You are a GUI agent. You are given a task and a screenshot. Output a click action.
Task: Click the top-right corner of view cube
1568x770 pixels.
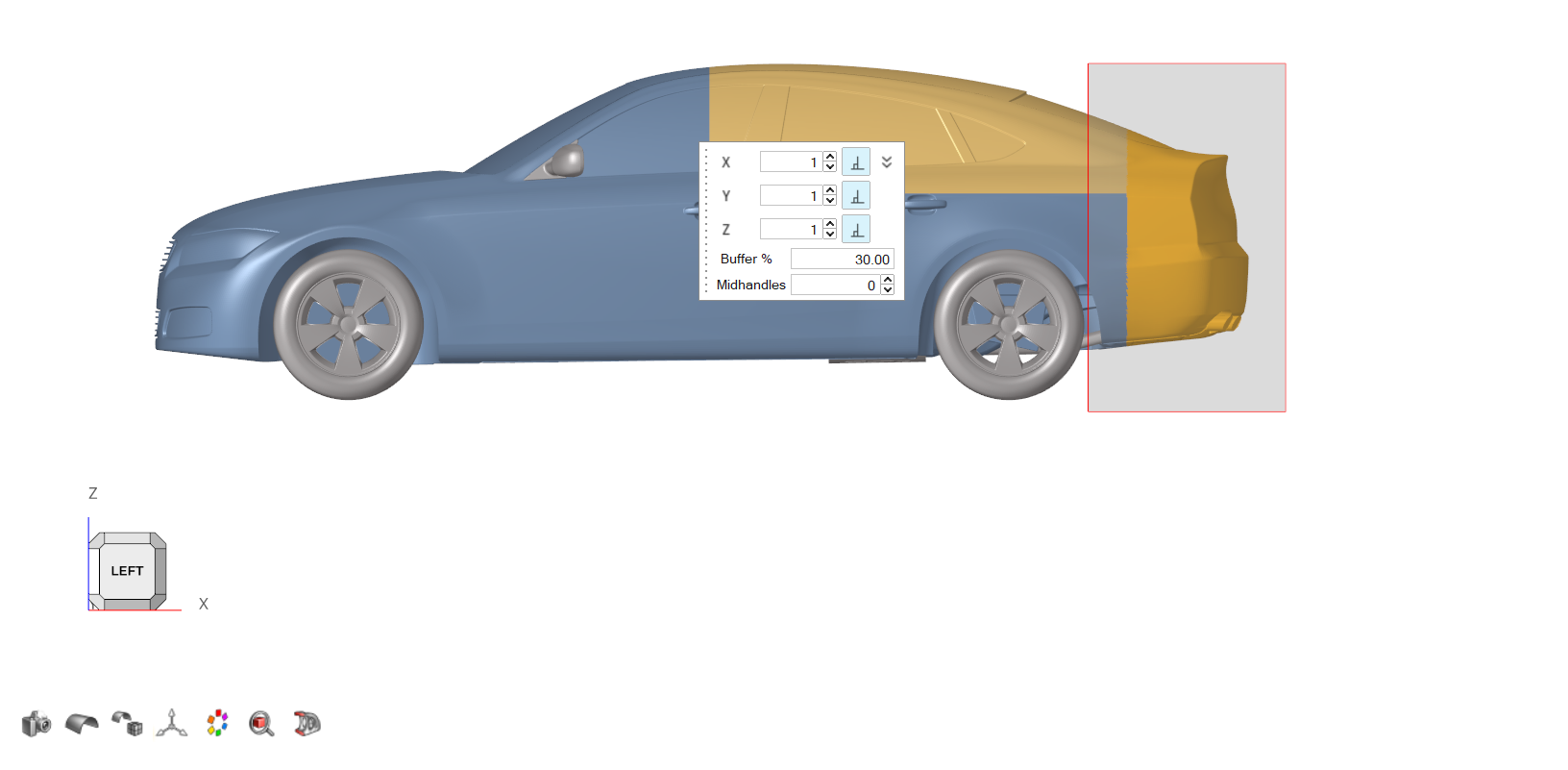coord(159,539)
